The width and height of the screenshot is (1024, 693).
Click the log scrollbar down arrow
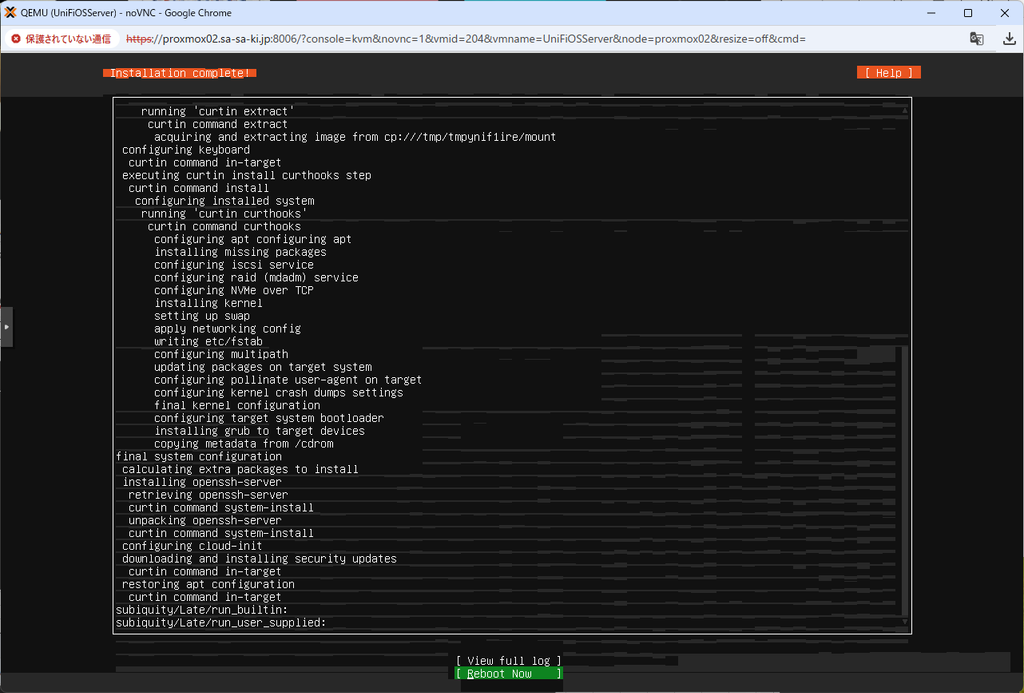point(904,622)
